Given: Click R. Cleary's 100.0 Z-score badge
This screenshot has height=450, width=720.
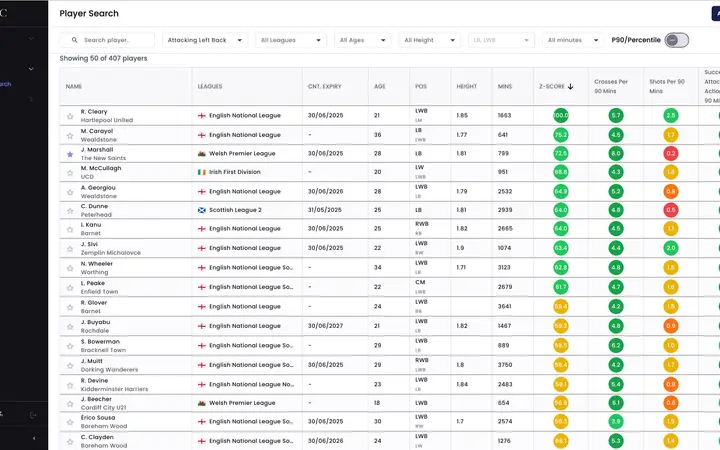Looking at the screenshot, I should coord(561,116).
